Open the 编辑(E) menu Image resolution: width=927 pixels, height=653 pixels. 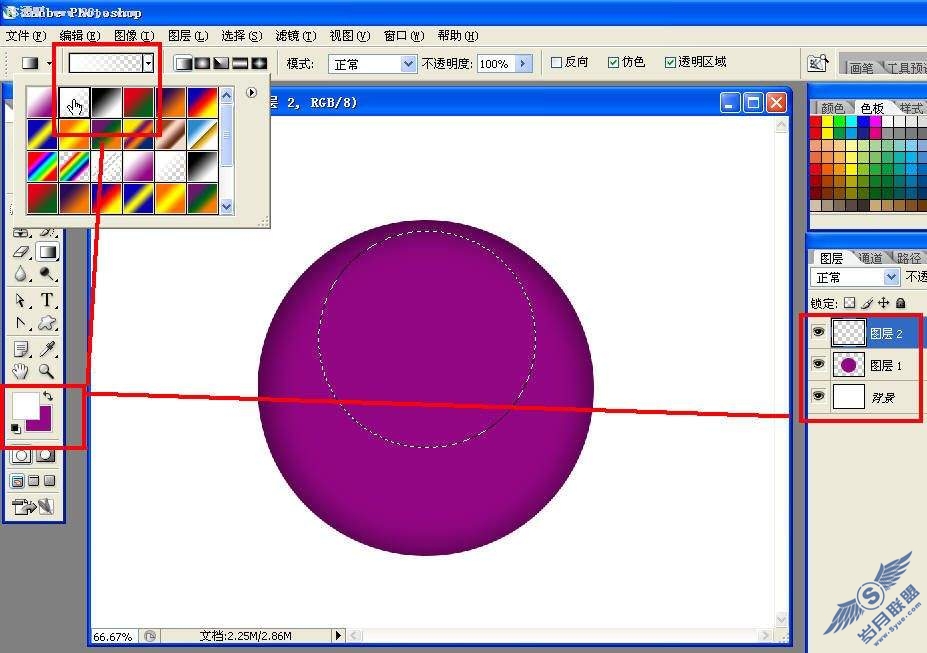(80, 36)
